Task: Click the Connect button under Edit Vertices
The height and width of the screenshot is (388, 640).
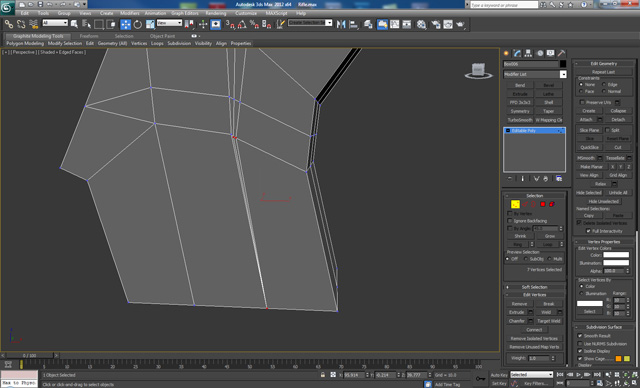Action: pyautogui.click(x=534, y=330)
